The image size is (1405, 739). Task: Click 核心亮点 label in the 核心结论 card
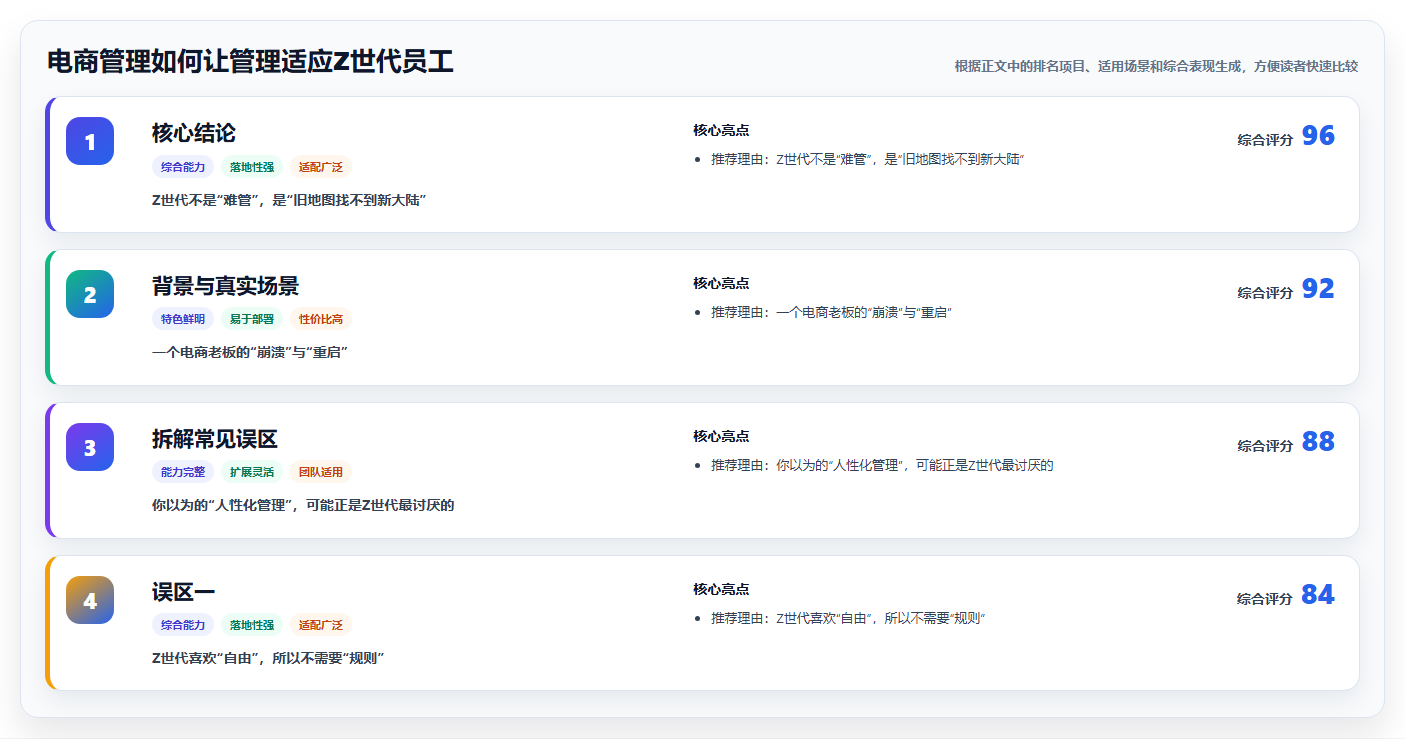tap(721, 130)
